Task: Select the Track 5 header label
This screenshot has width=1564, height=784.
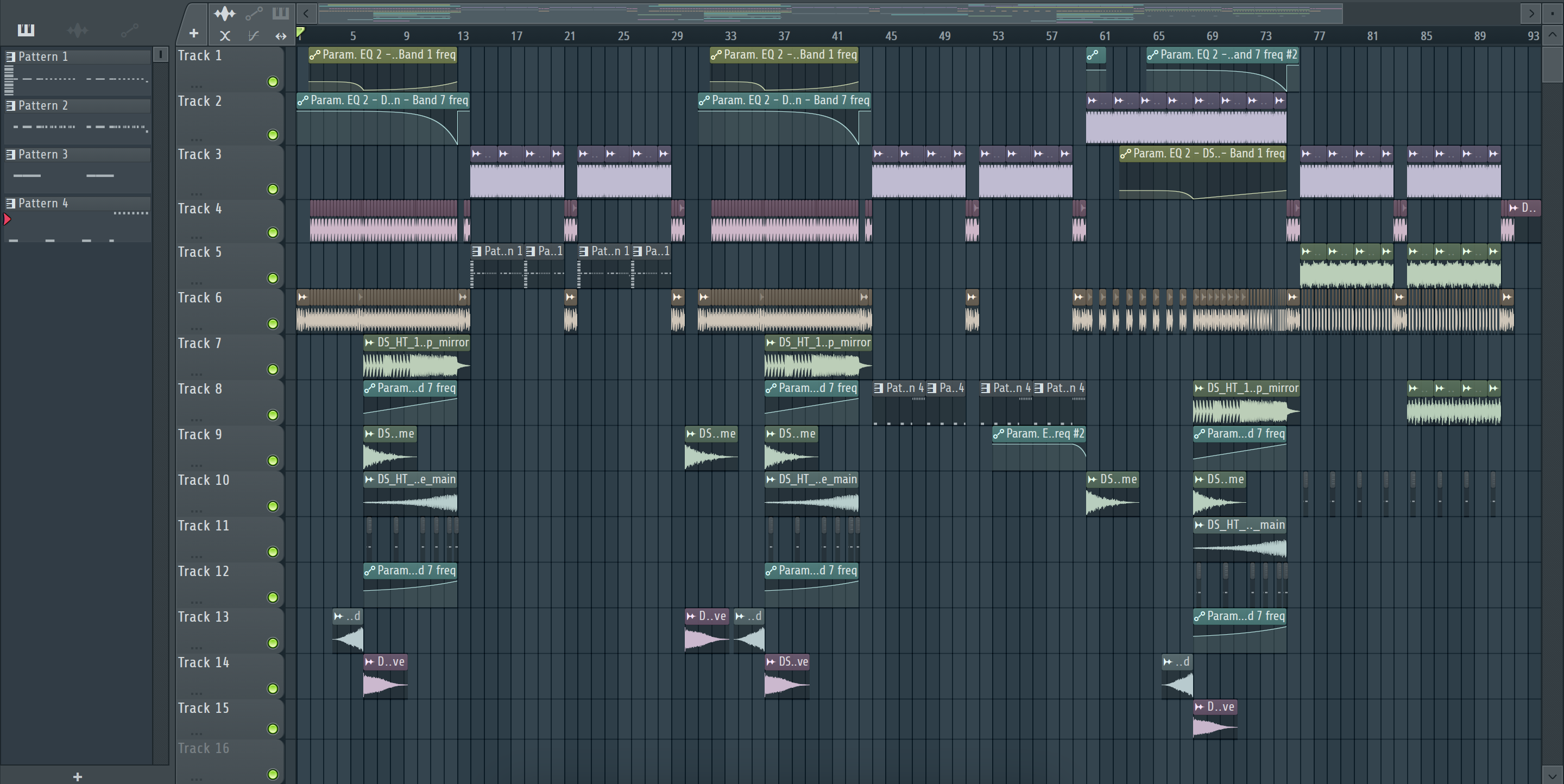Action: [x=200, y=252]
